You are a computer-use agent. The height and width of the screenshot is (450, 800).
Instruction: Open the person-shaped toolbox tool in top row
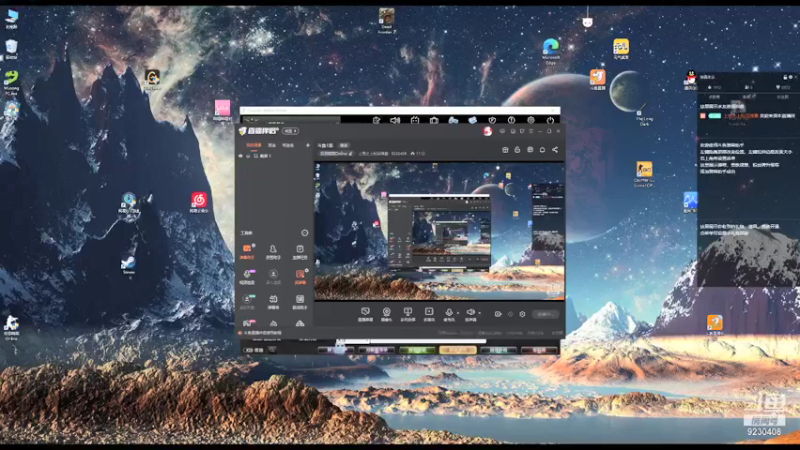[273, 251]
